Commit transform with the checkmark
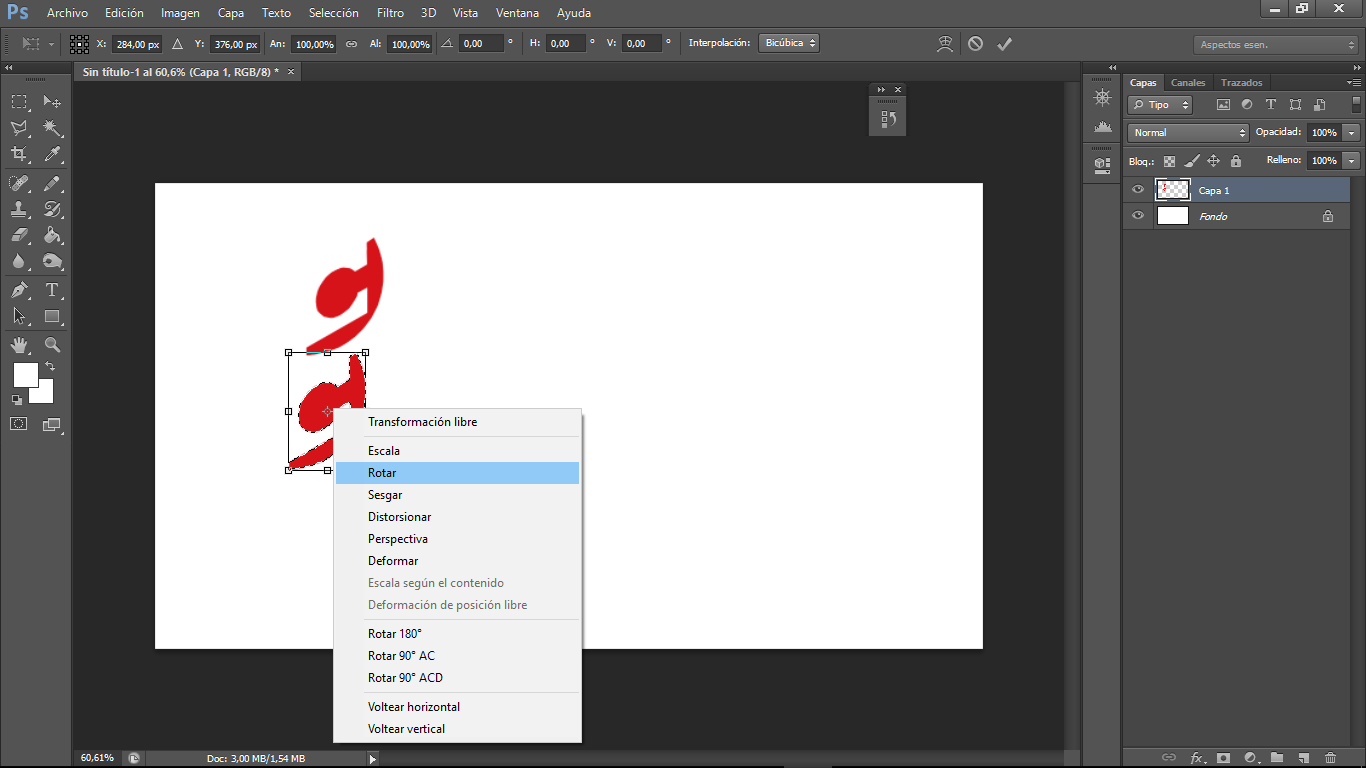The image size is (1366, 768). point(1005,44)
